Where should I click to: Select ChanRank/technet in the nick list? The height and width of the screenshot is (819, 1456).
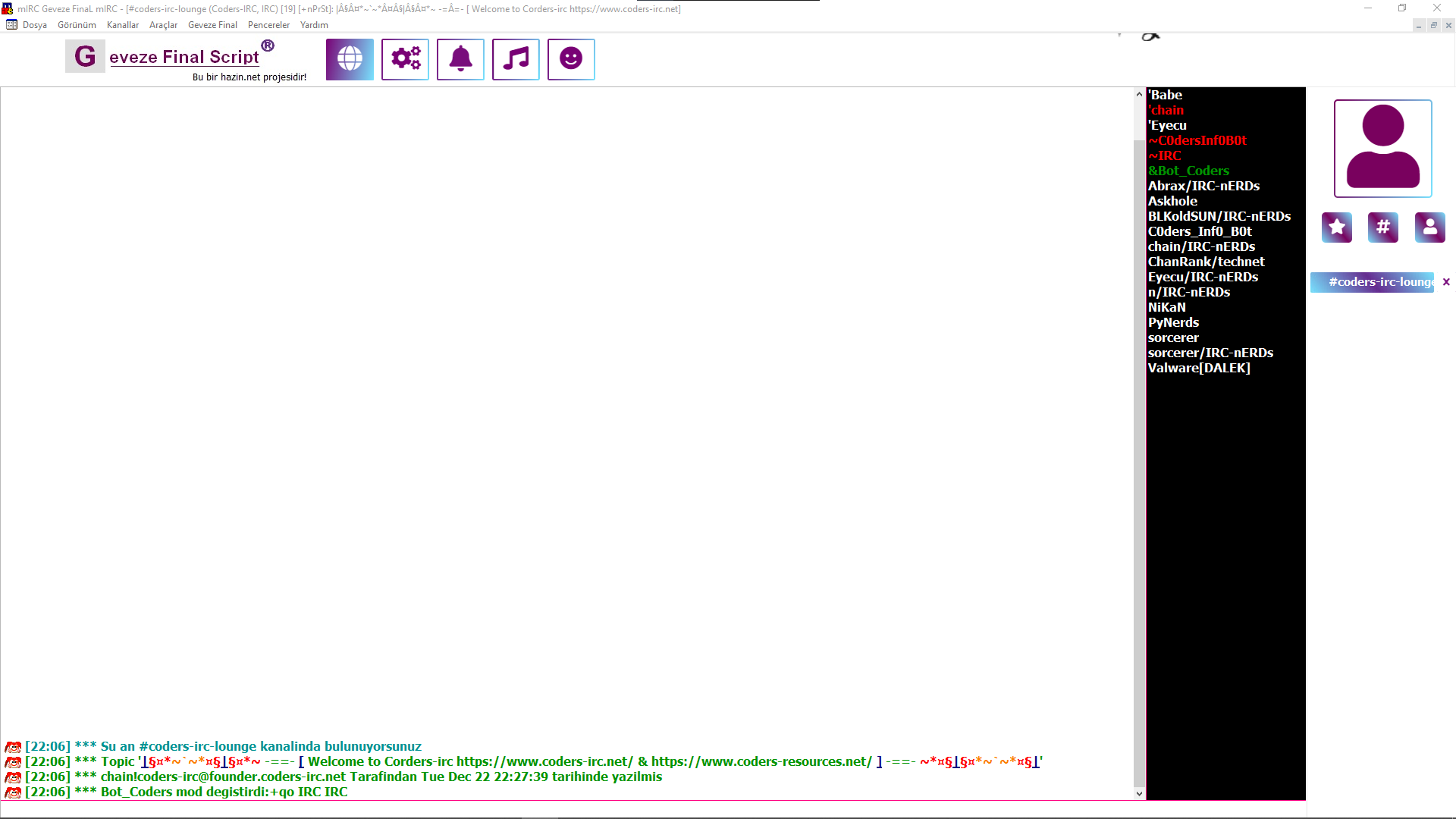(1206, 262)
